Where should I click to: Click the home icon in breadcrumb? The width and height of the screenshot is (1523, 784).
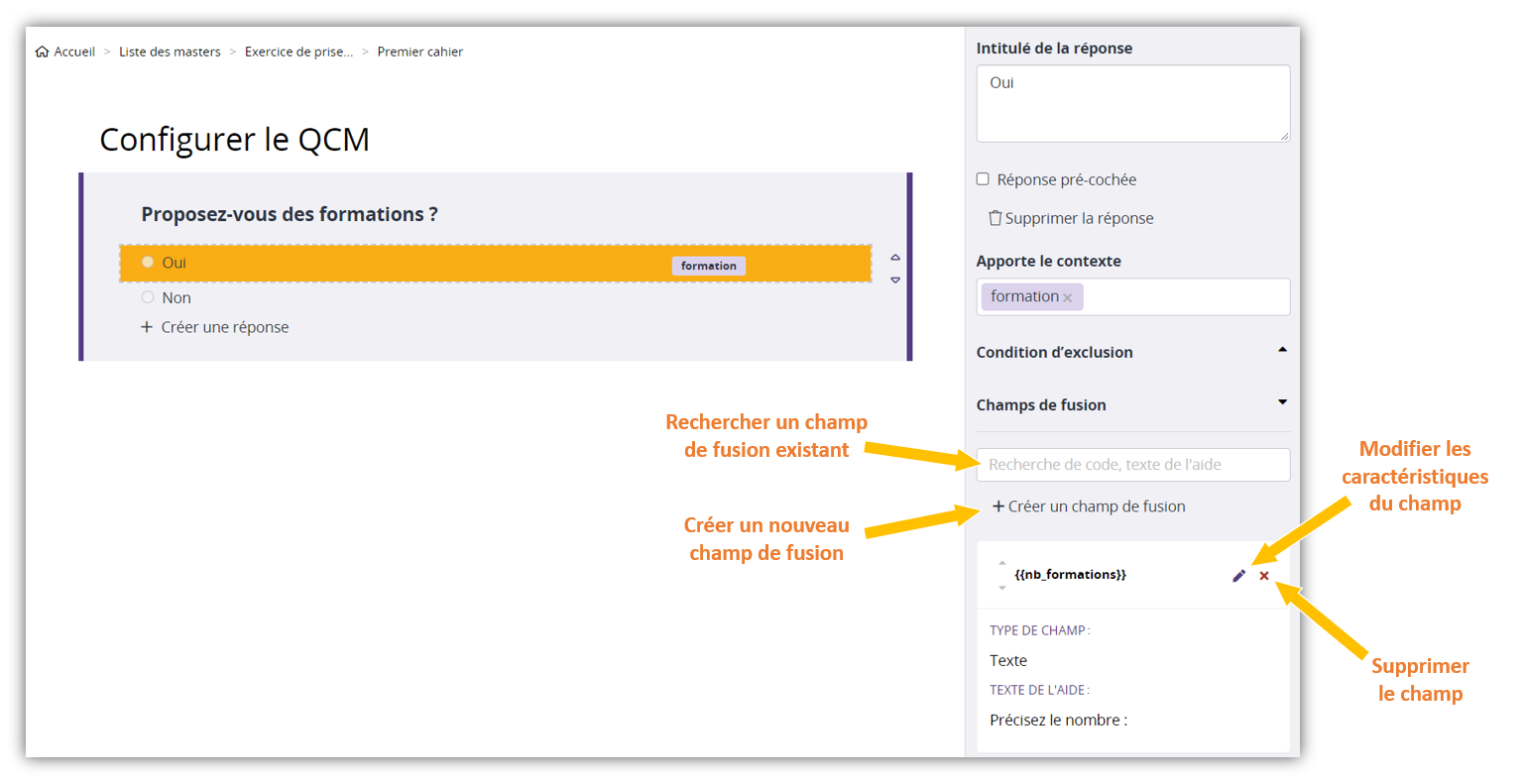tap(42, 52)
